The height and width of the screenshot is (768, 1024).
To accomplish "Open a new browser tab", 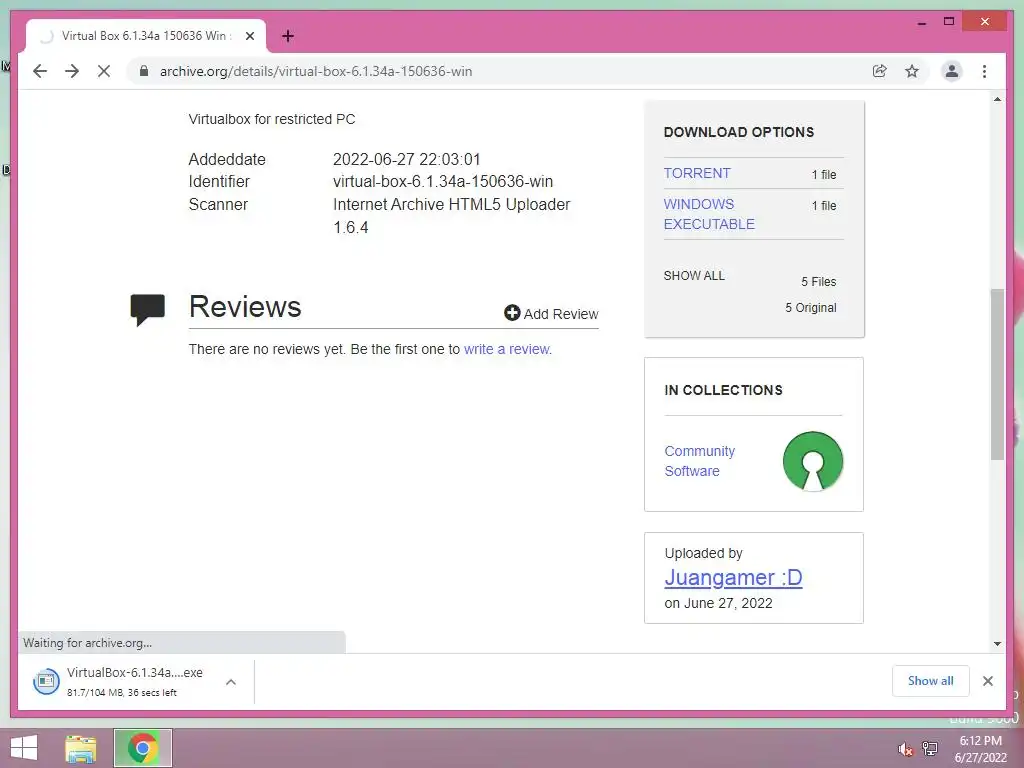I will [x=288, y=36].
